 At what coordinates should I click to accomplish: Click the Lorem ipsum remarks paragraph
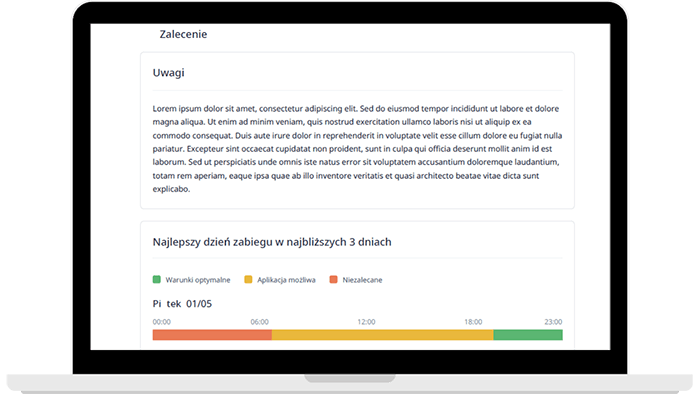[357, 149]
